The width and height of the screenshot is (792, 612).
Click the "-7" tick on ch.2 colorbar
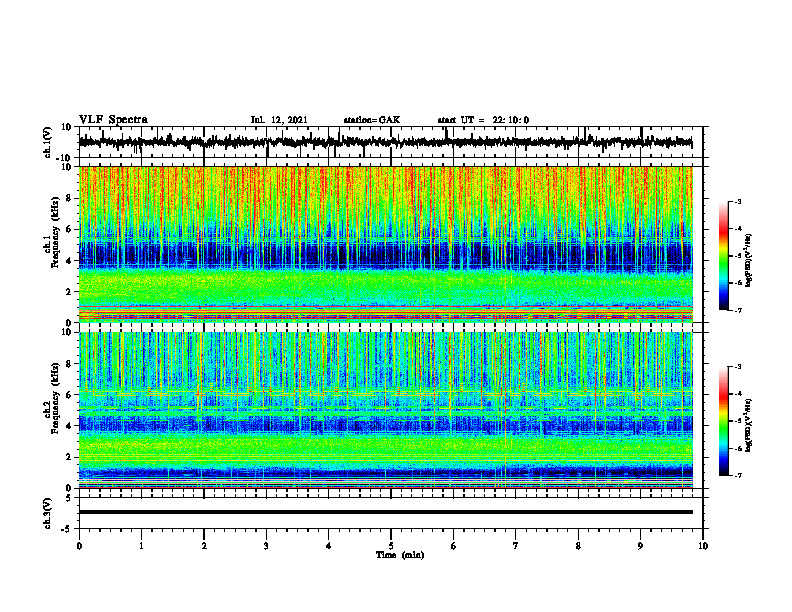[737, 476]
